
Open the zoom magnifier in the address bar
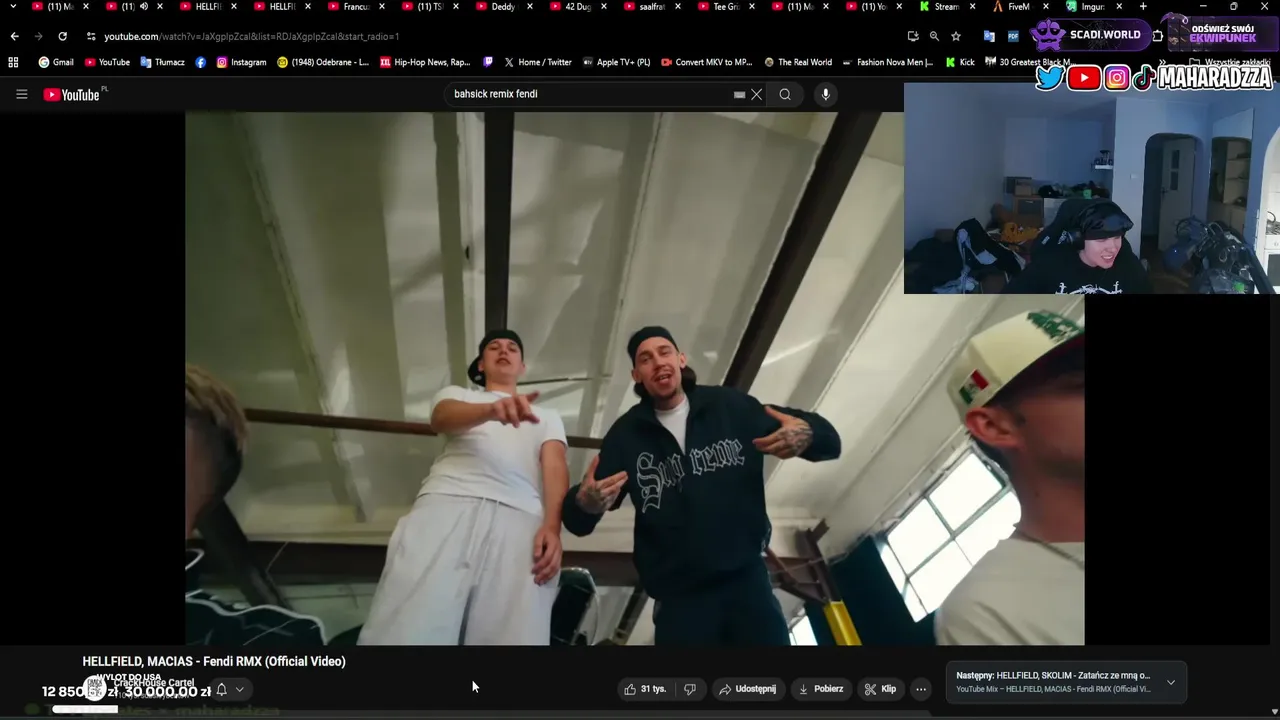point(934,36)
